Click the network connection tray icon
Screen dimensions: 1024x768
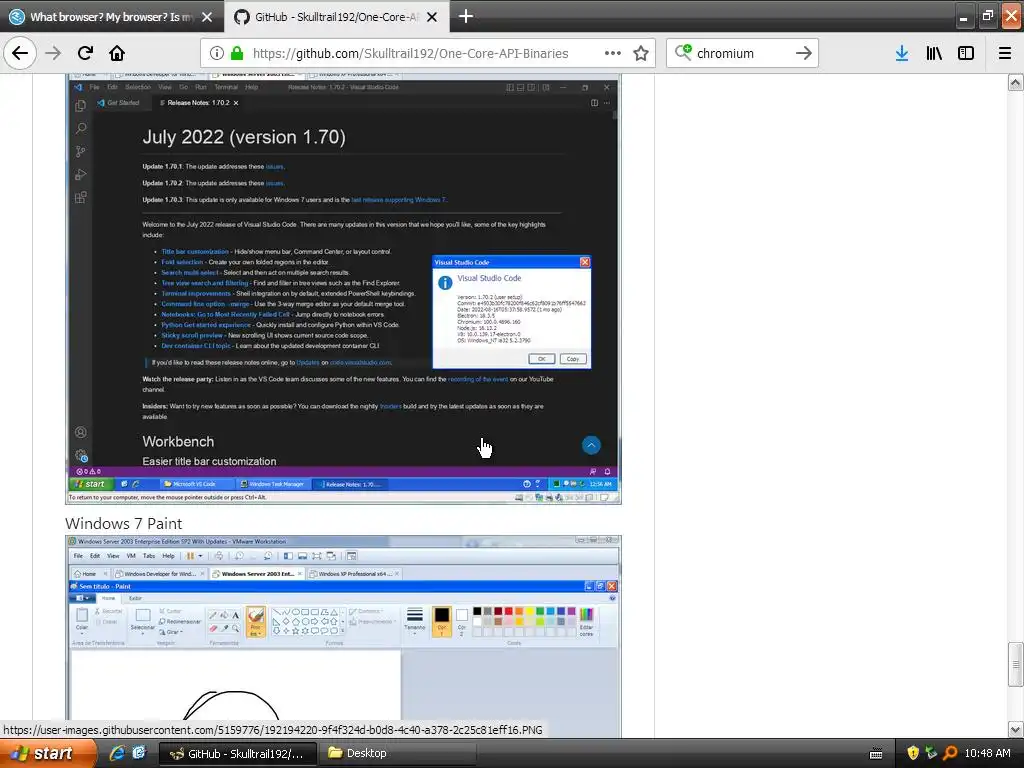(931, 754)
